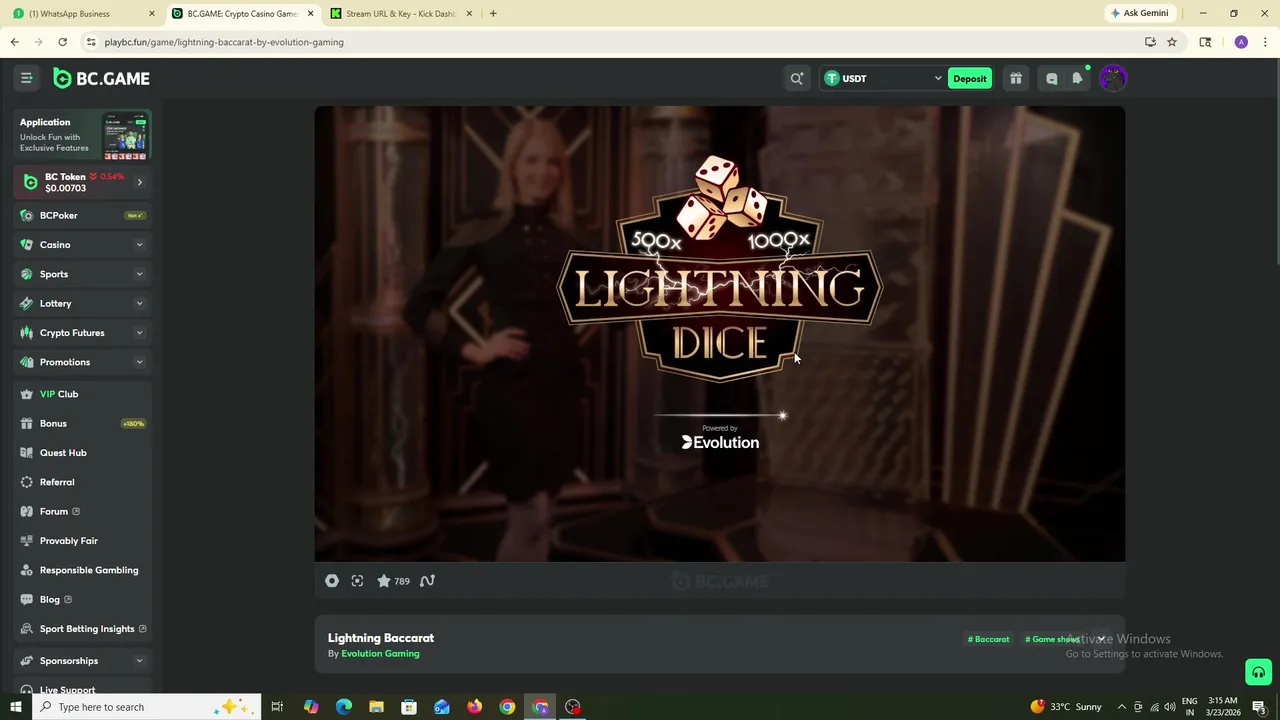Image resolution: width=1280 pixels, height=720 pixels.
Task: Expand the Promotions sidebar section
Action: (139, 362)
